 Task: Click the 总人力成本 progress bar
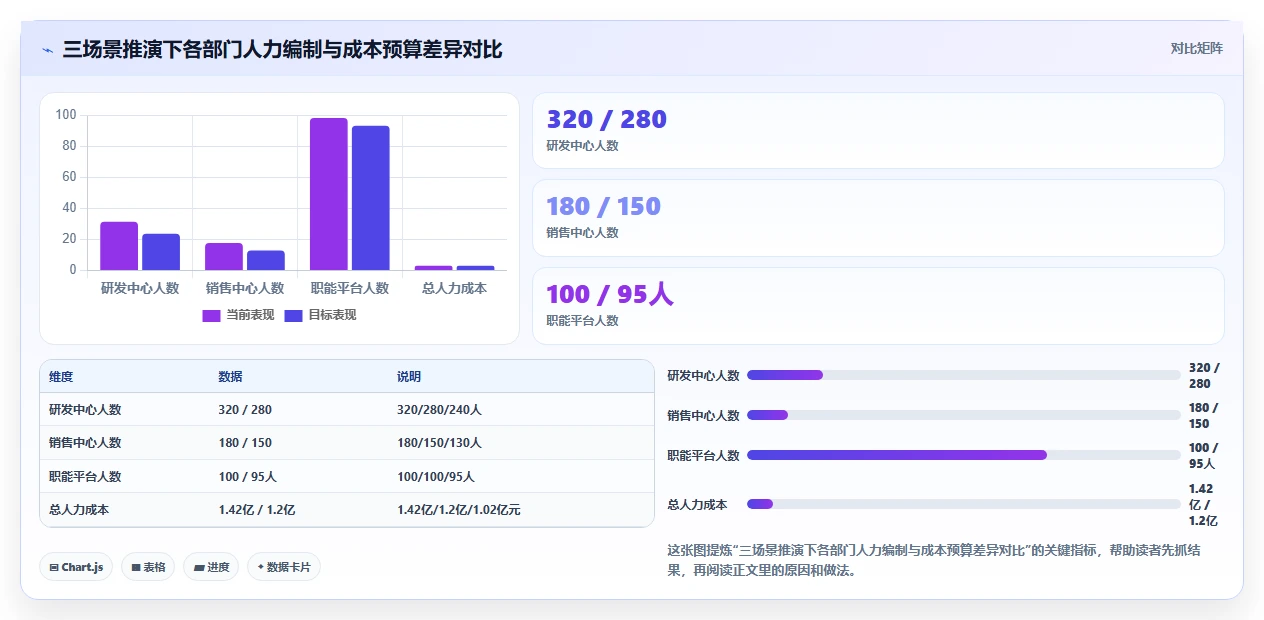click(964, 504)
